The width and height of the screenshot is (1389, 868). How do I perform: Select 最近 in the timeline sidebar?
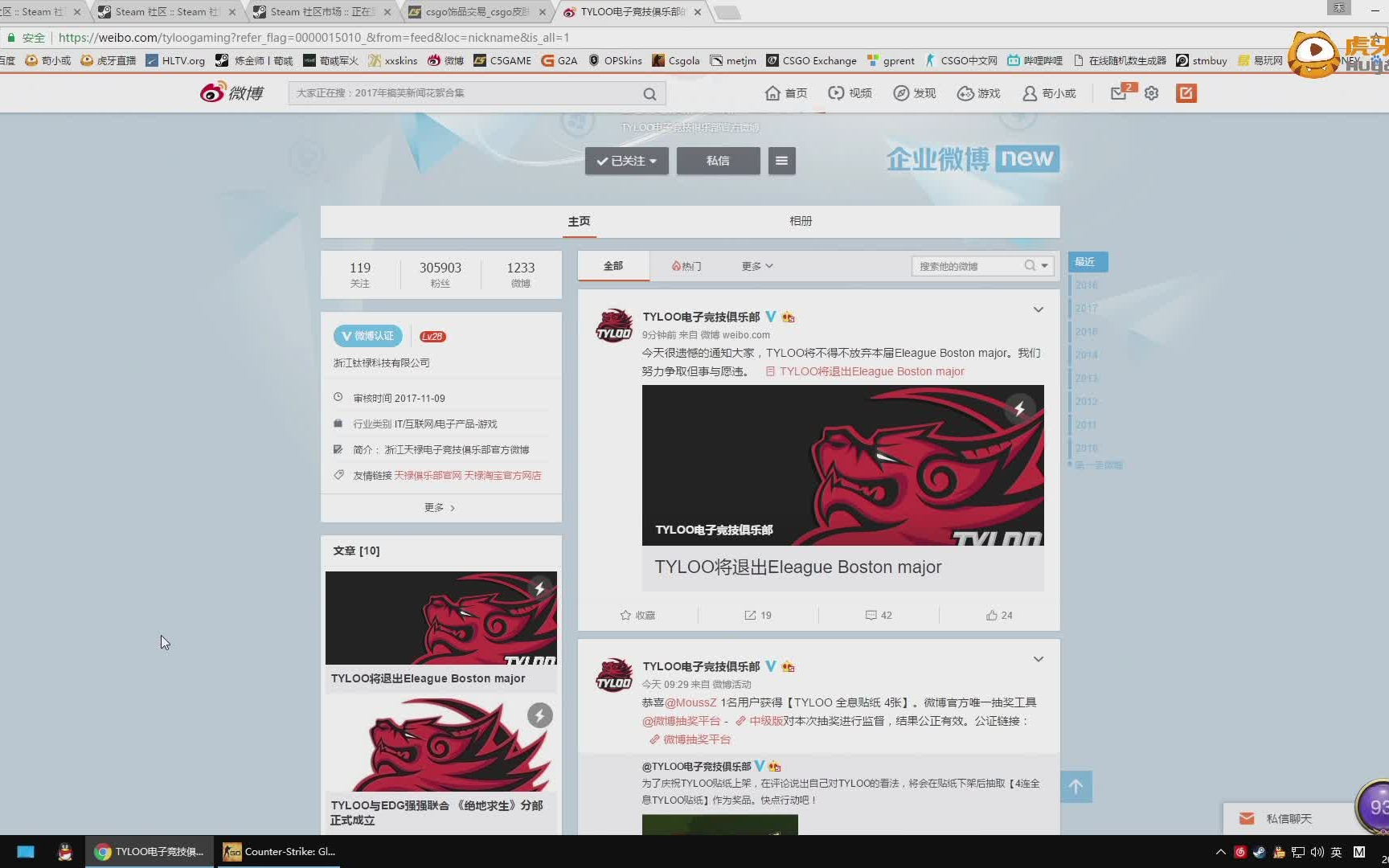(x=1088, y=262)
